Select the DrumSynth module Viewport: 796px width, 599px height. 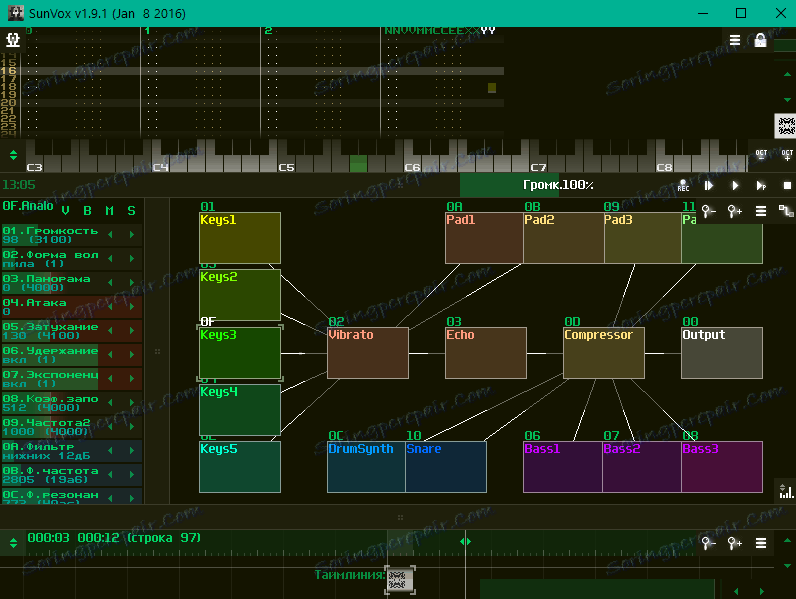click(x=366, y=467)
